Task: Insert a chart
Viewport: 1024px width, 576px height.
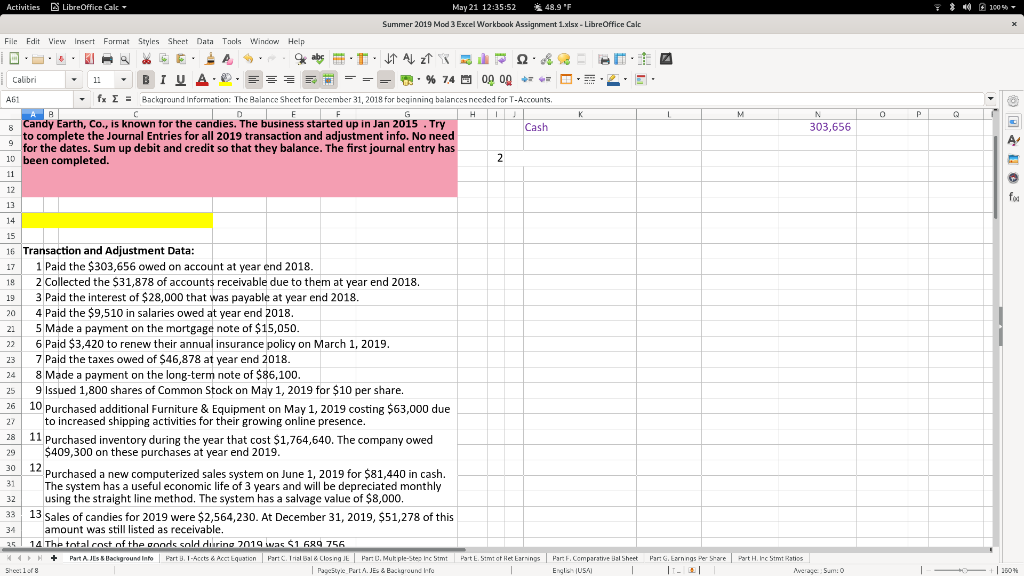Action: tap(483, 59)
